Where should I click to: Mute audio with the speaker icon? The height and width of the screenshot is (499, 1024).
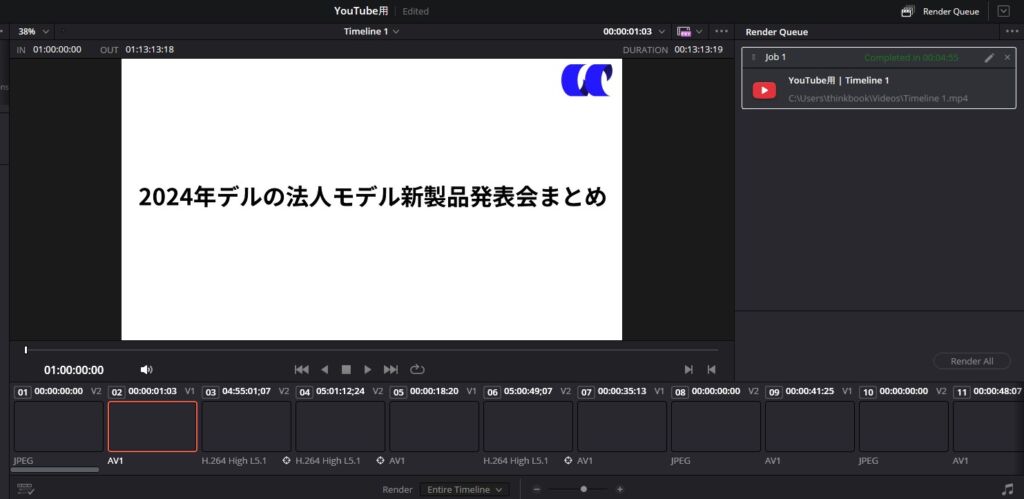click(146, 370)
